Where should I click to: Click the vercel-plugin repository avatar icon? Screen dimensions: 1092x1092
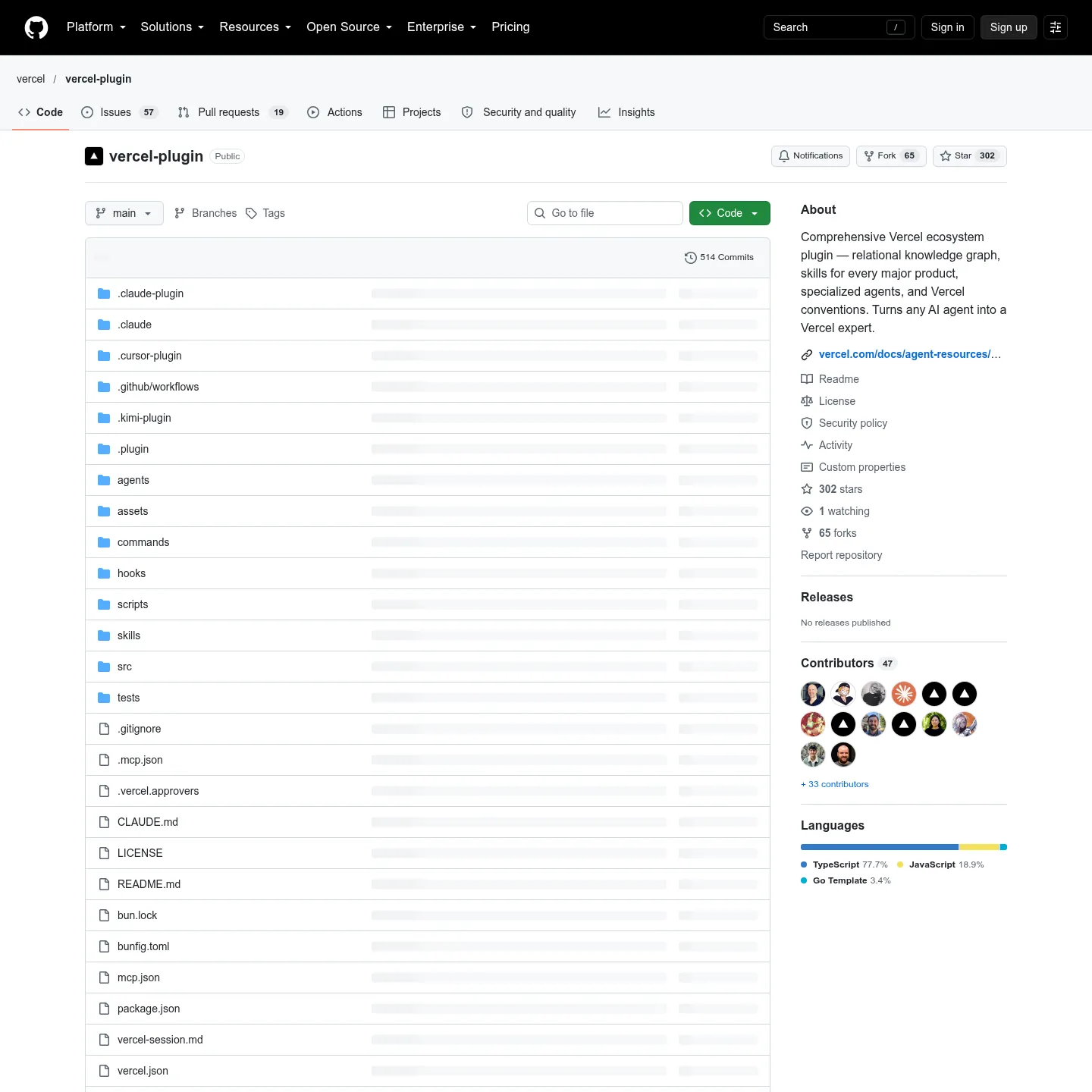coord(94,156)
